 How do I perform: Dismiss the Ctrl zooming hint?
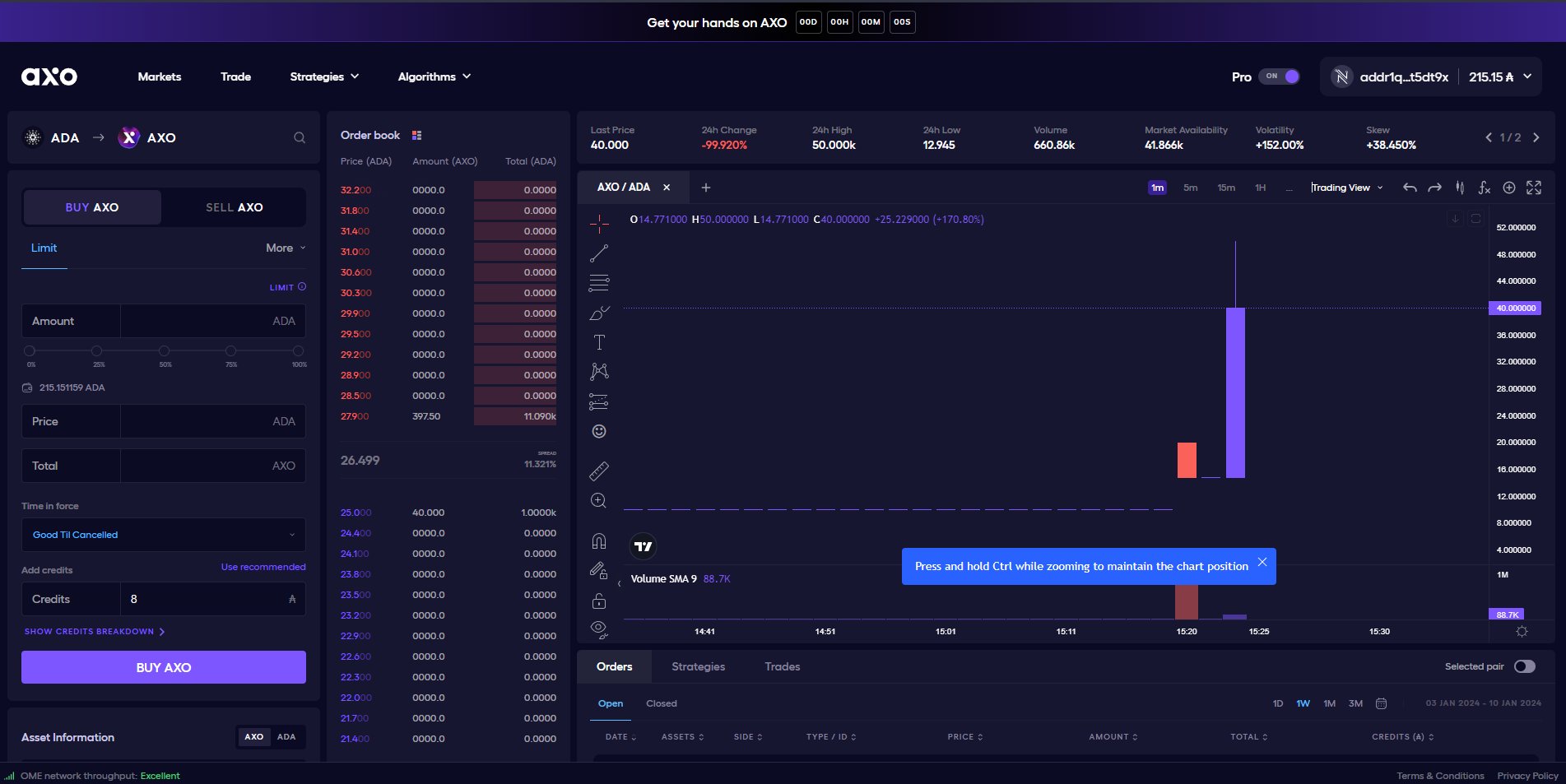[1262, 562]
